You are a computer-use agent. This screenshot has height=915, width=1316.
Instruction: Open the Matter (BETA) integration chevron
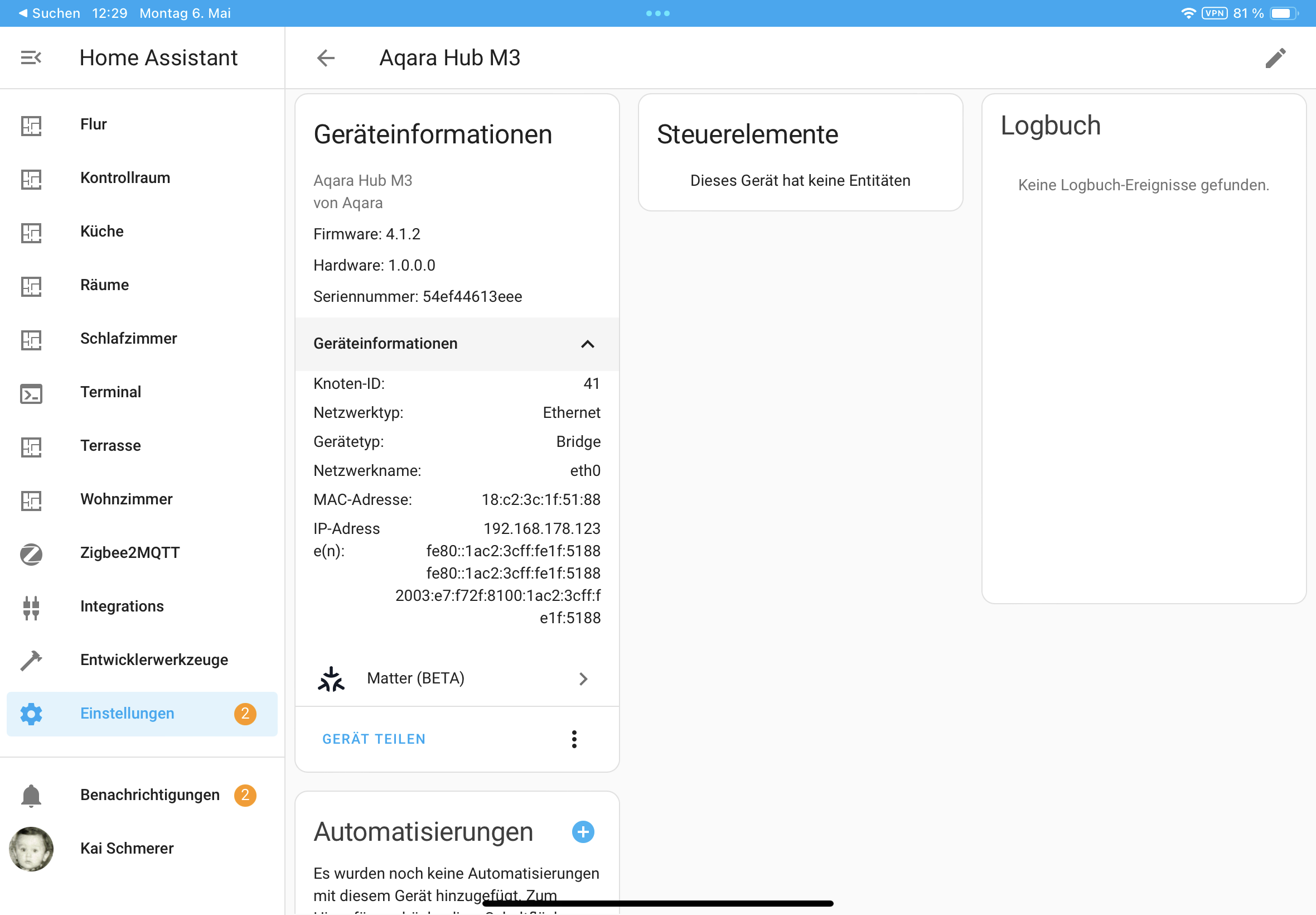point(583,679)
